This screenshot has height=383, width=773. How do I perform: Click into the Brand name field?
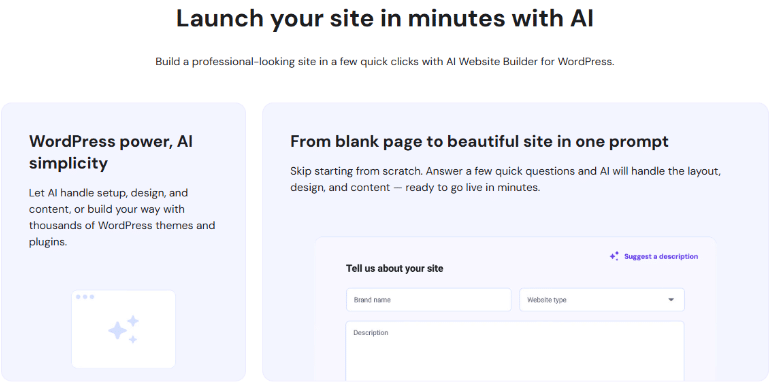(x=428, y=300)
